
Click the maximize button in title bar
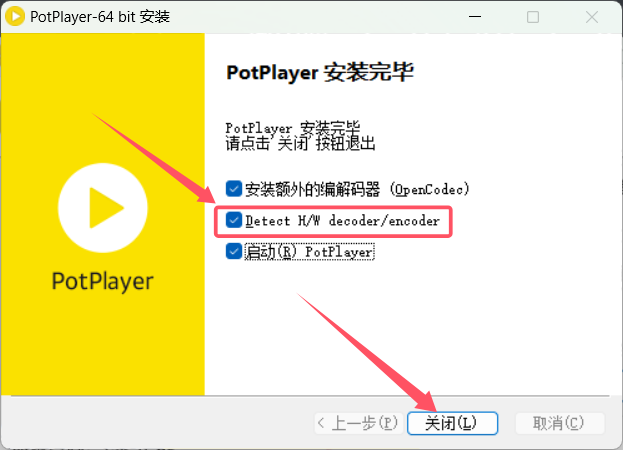[x=533, y=17]
